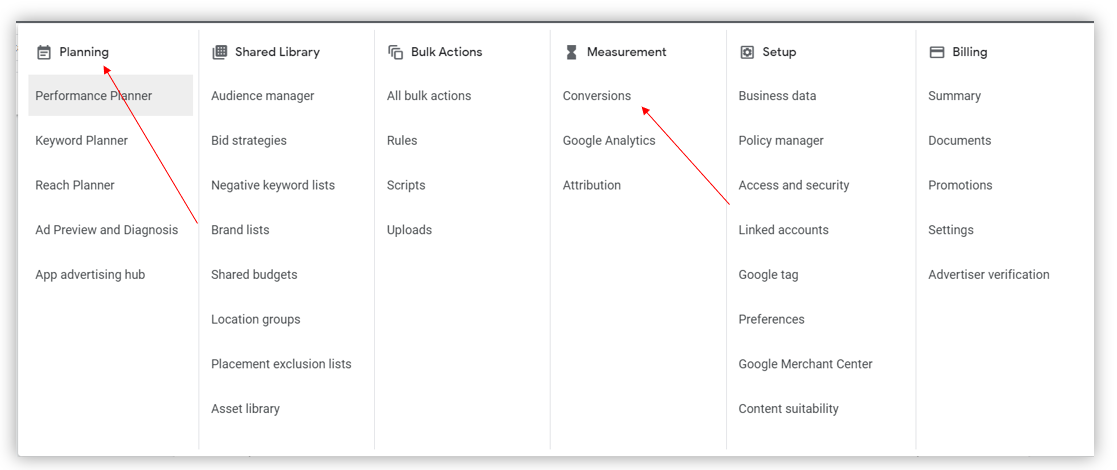The image size is (1117, 470).
Task: Open Keyword Planner
Action: click(x=82, y=140)
